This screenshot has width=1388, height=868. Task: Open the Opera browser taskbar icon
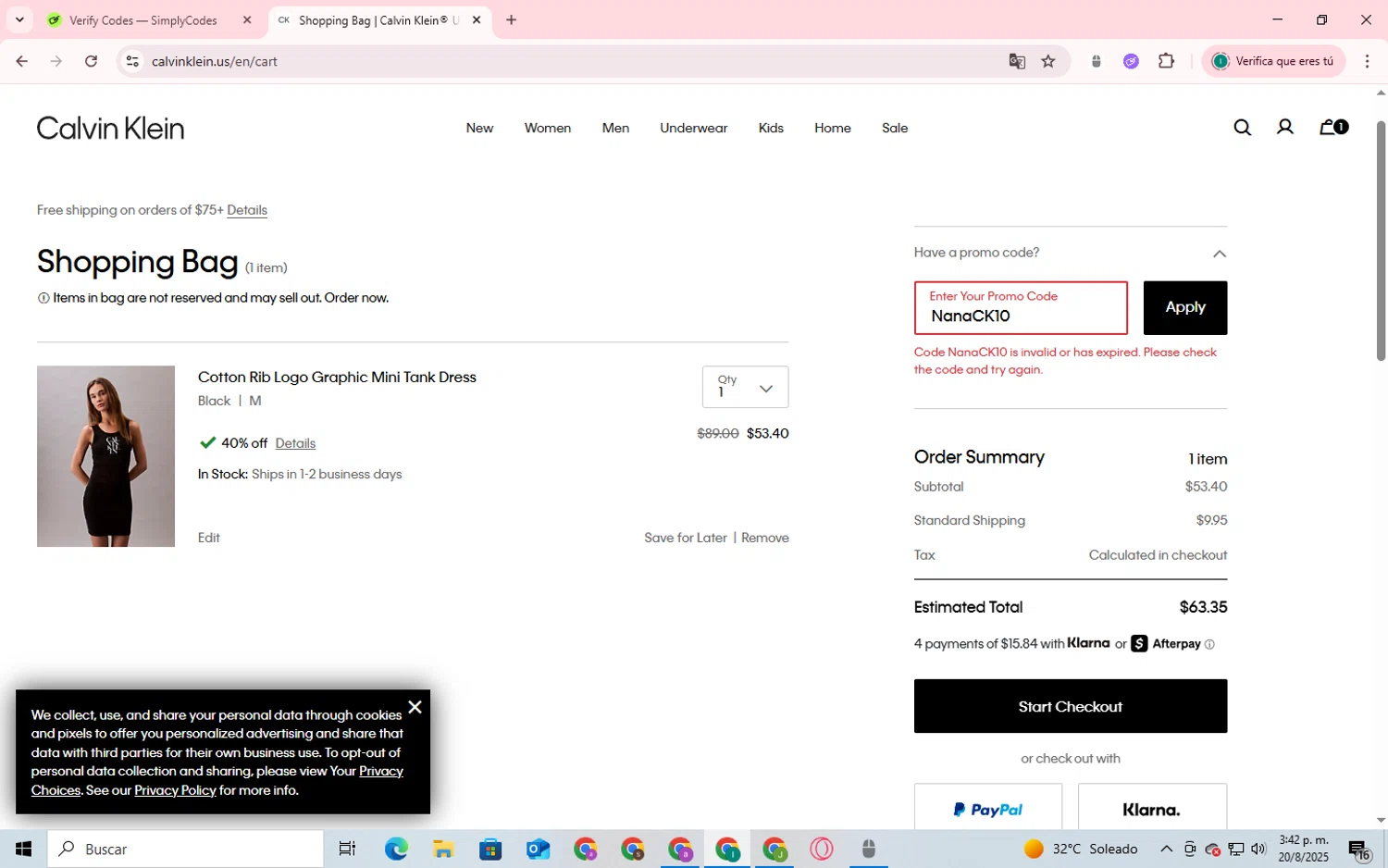pos(822,849)
